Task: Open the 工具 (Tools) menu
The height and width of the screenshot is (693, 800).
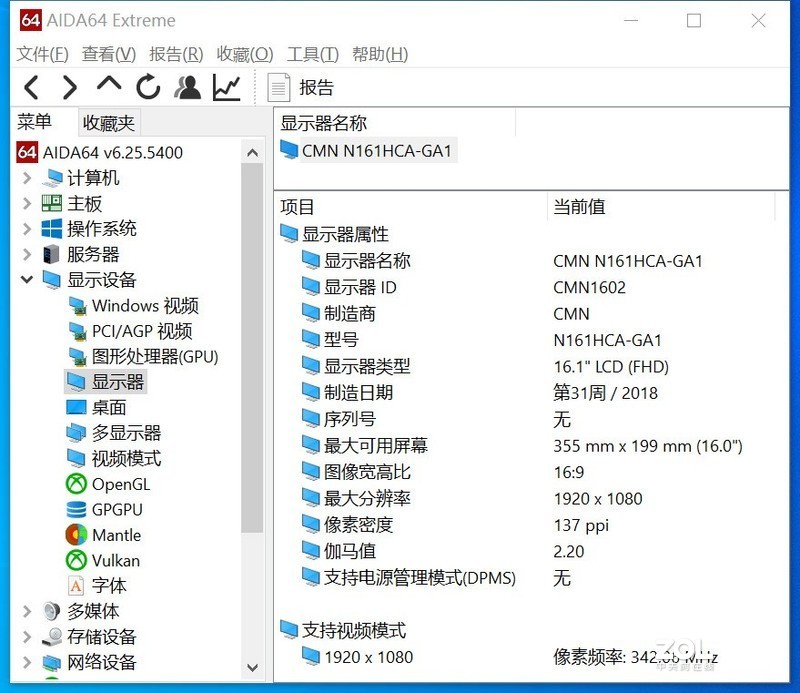Action: (311, 54)
